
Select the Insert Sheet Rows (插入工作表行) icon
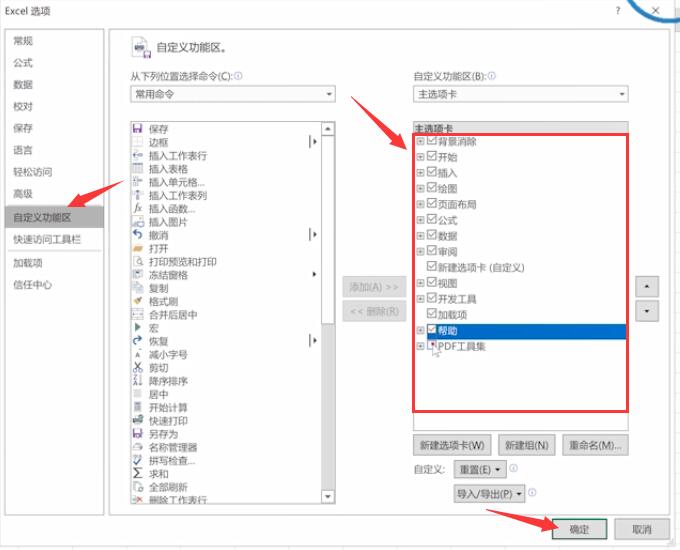tap(137, 155)
